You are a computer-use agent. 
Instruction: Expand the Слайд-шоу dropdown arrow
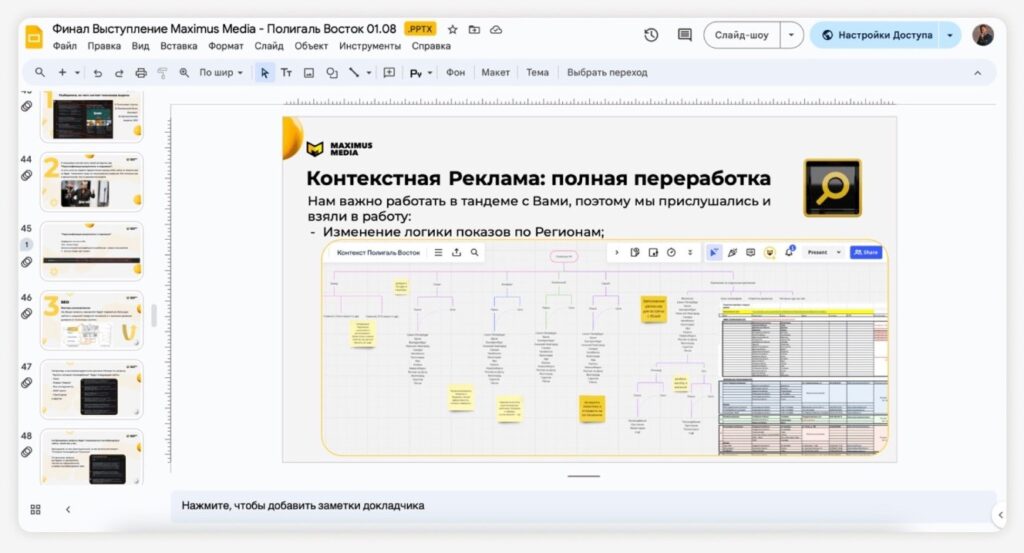tap(791, 35)
